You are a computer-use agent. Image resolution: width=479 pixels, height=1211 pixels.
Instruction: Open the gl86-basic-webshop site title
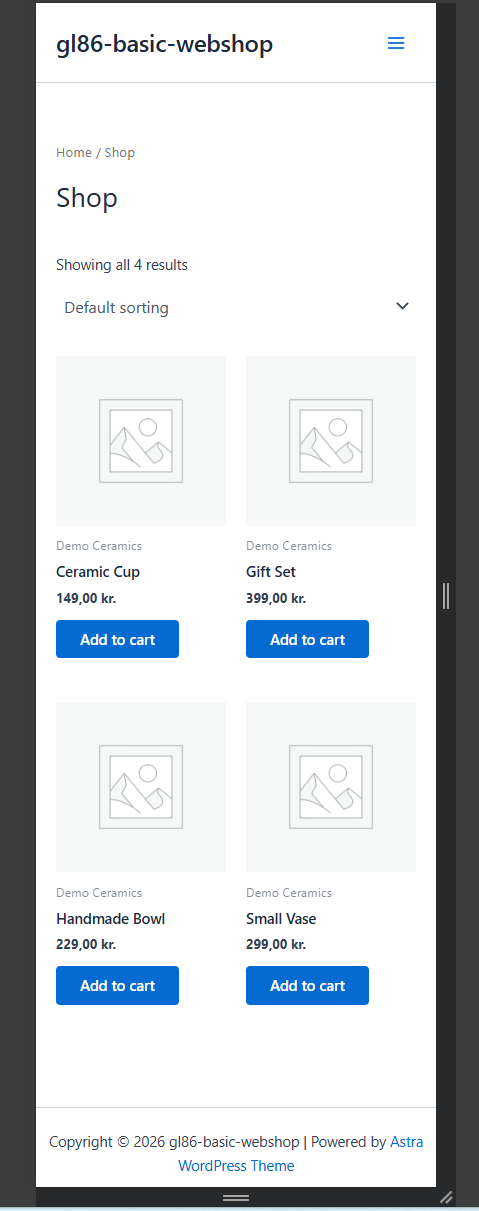click(164, 44)
